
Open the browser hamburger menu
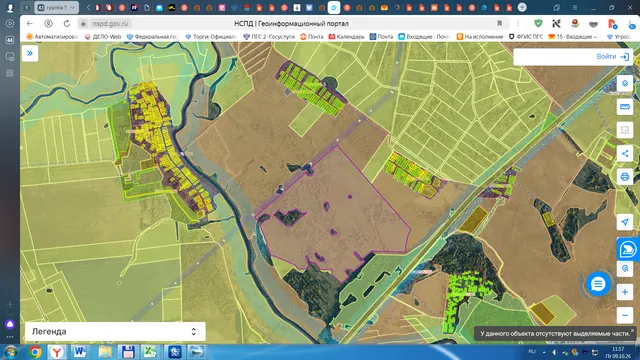click(575, 7)
